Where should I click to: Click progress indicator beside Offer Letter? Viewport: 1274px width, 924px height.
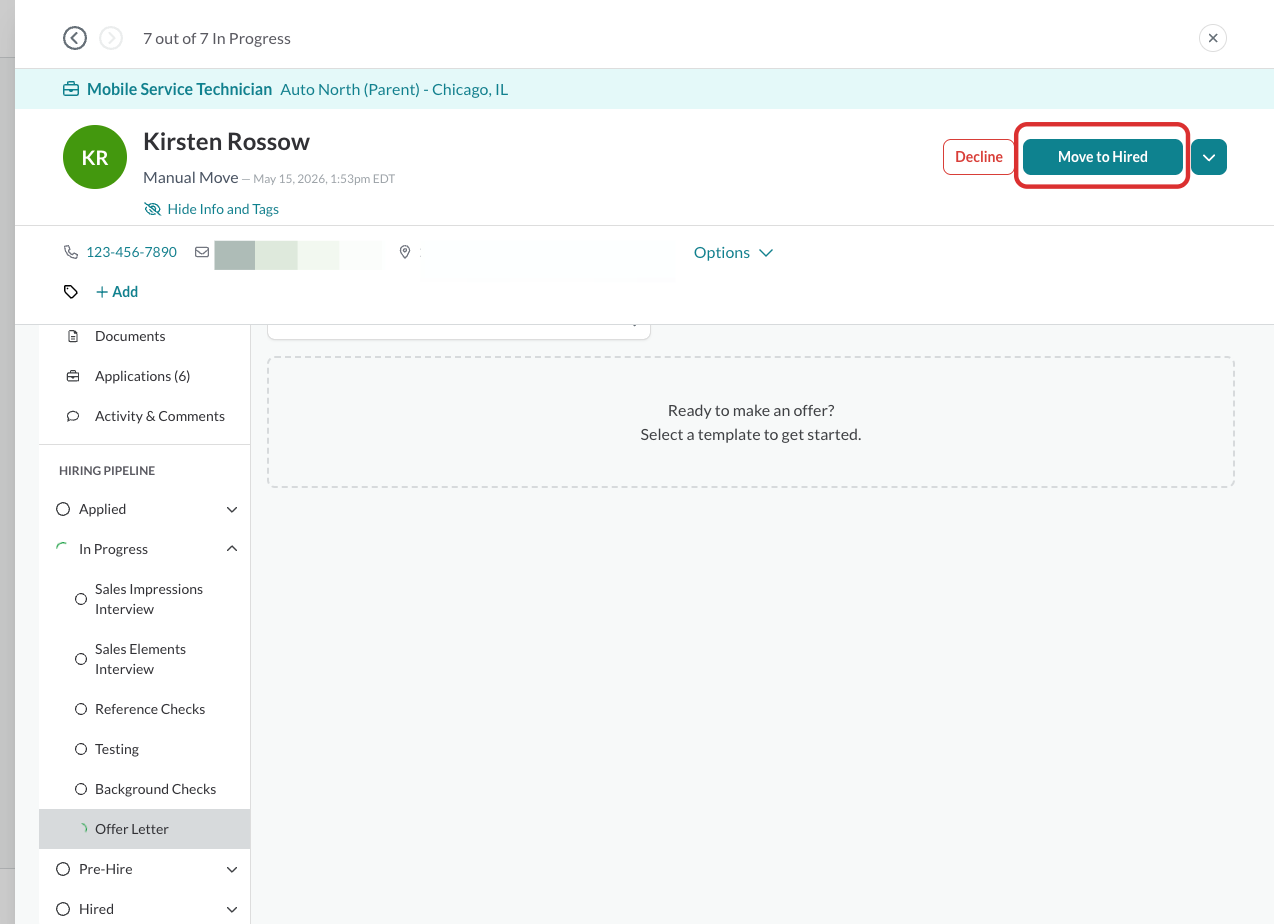coord(82,829)
